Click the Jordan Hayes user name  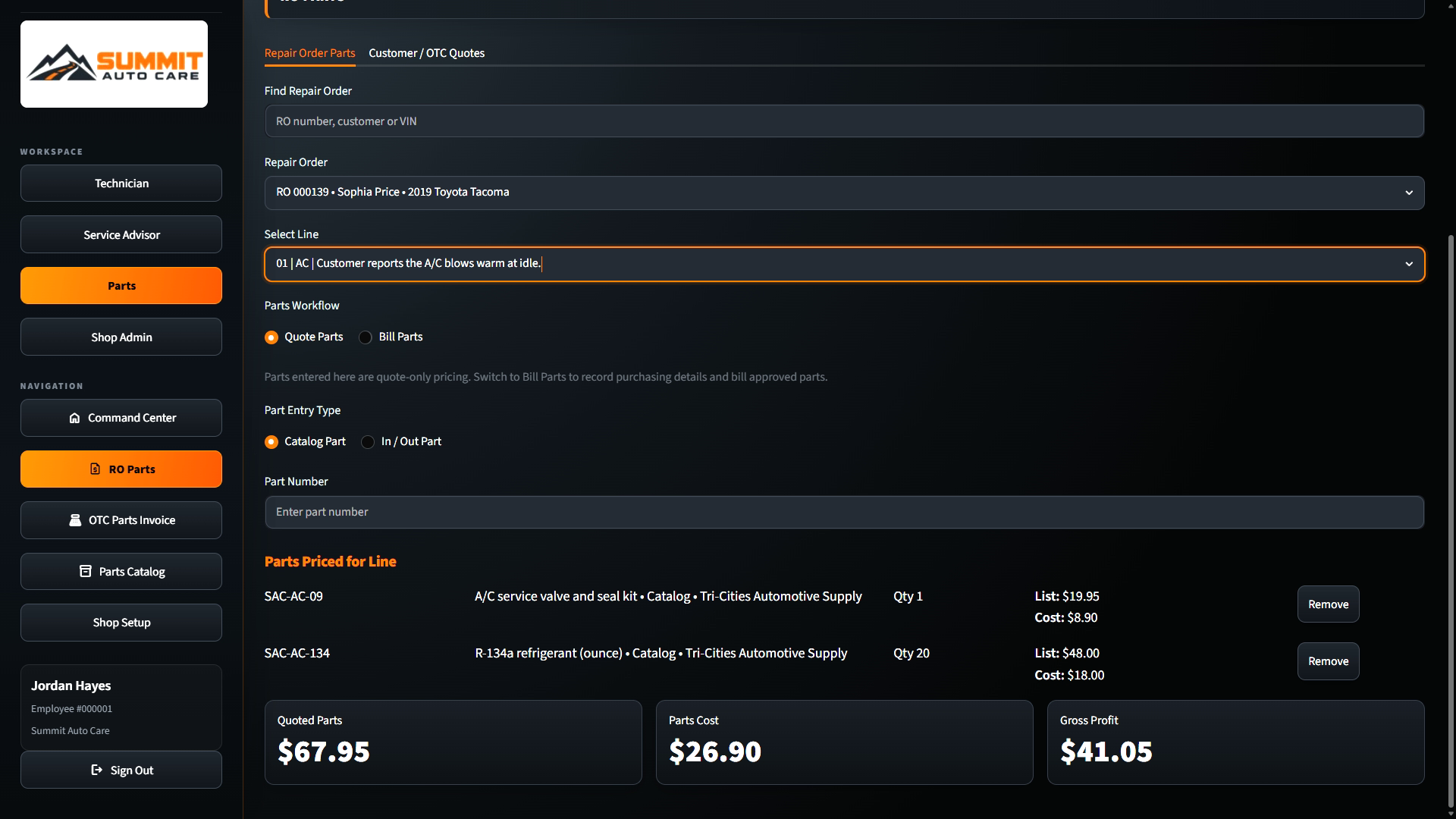tap(71, 686)
